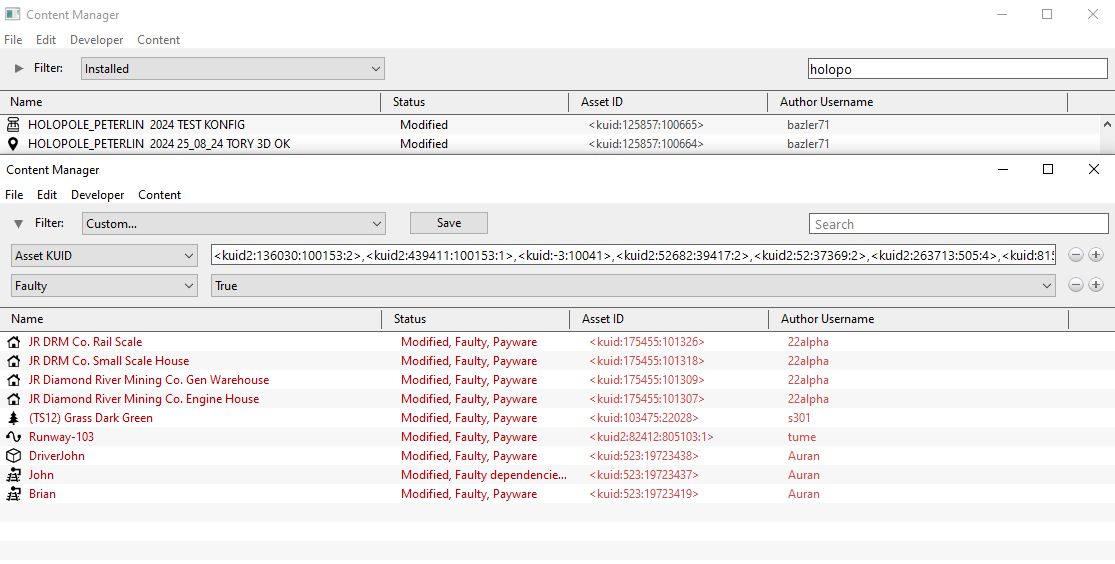
Task: Click the session icon for HOLOPOLE_PETERLIN TEST KONFIG
Action: 13,125
